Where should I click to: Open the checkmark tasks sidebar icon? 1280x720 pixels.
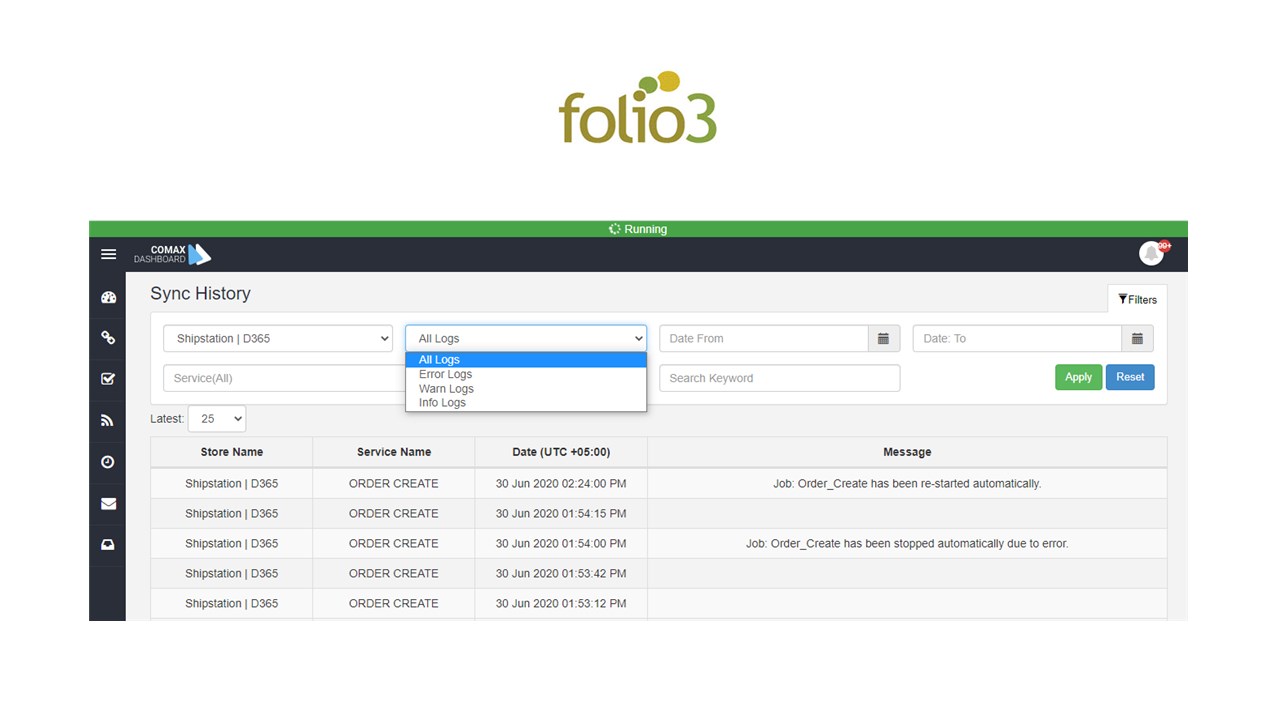[x=108, y=379]
